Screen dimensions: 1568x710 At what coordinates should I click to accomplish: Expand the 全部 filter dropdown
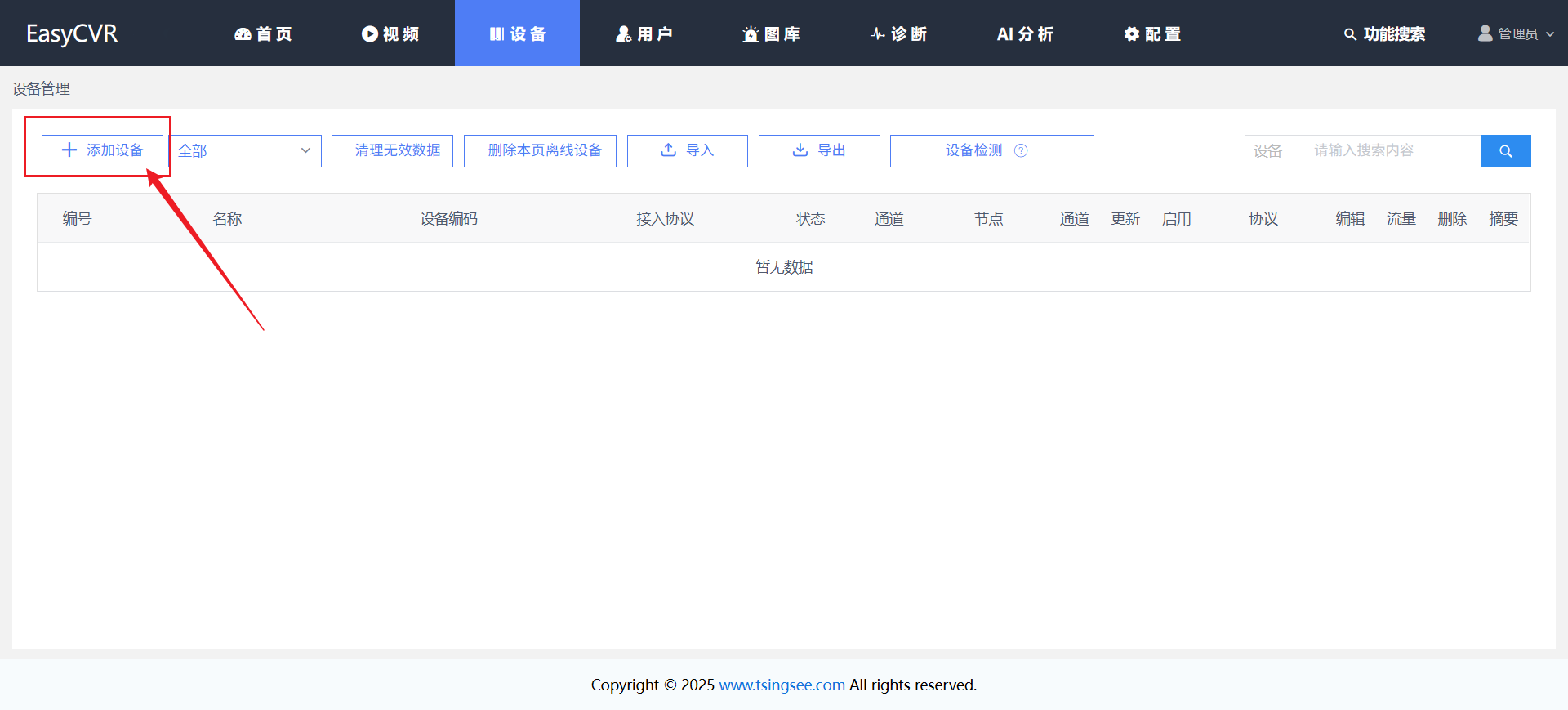tap(245, 150)
